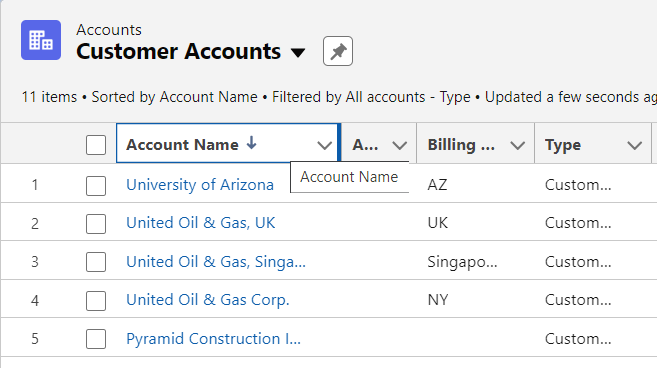Open the truncated A... column chevron
The width and height of the screenshot is (657, 368).
pyautogui.click(x=400, y=145)
